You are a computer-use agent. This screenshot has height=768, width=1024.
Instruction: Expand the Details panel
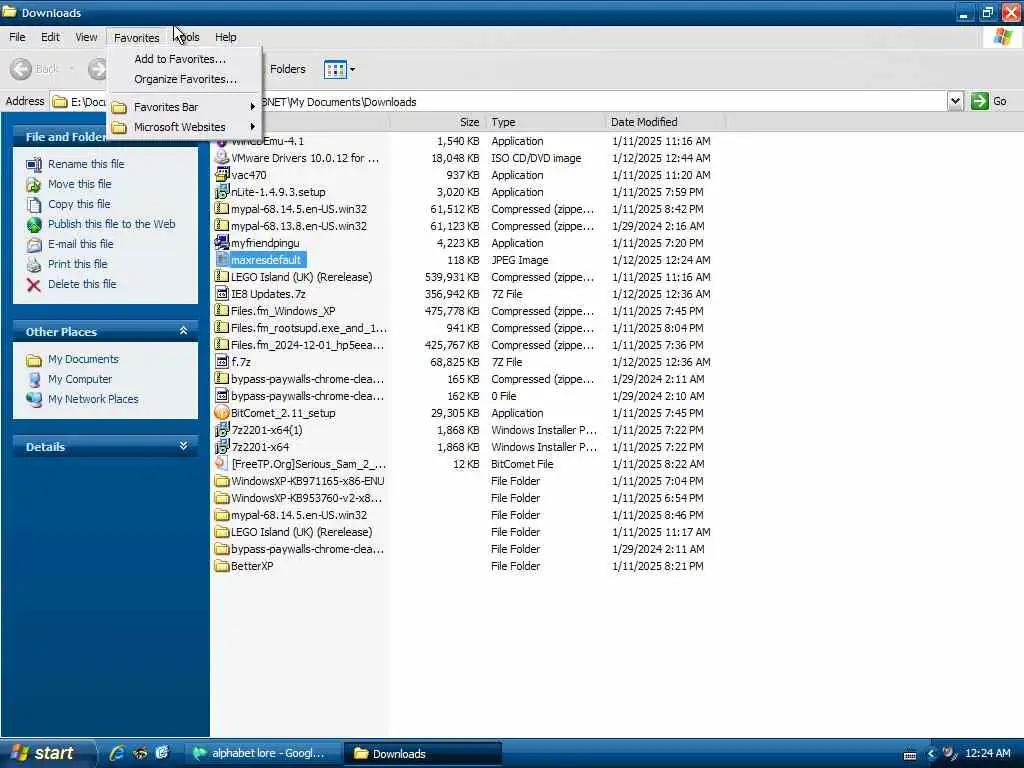(184, 446)
